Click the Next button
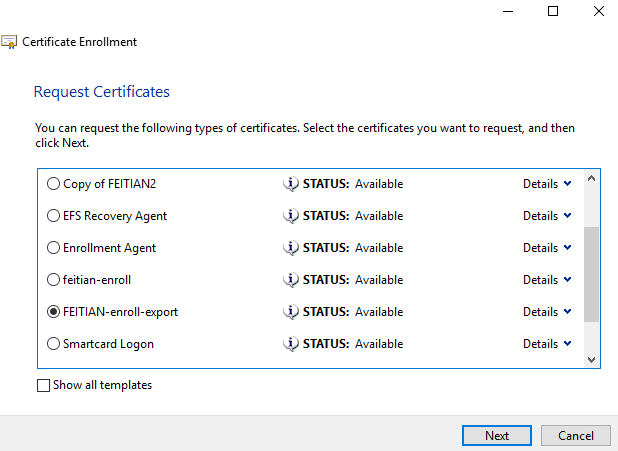The height and width of the screenshot is (451, 618). (x=497, y=436)
